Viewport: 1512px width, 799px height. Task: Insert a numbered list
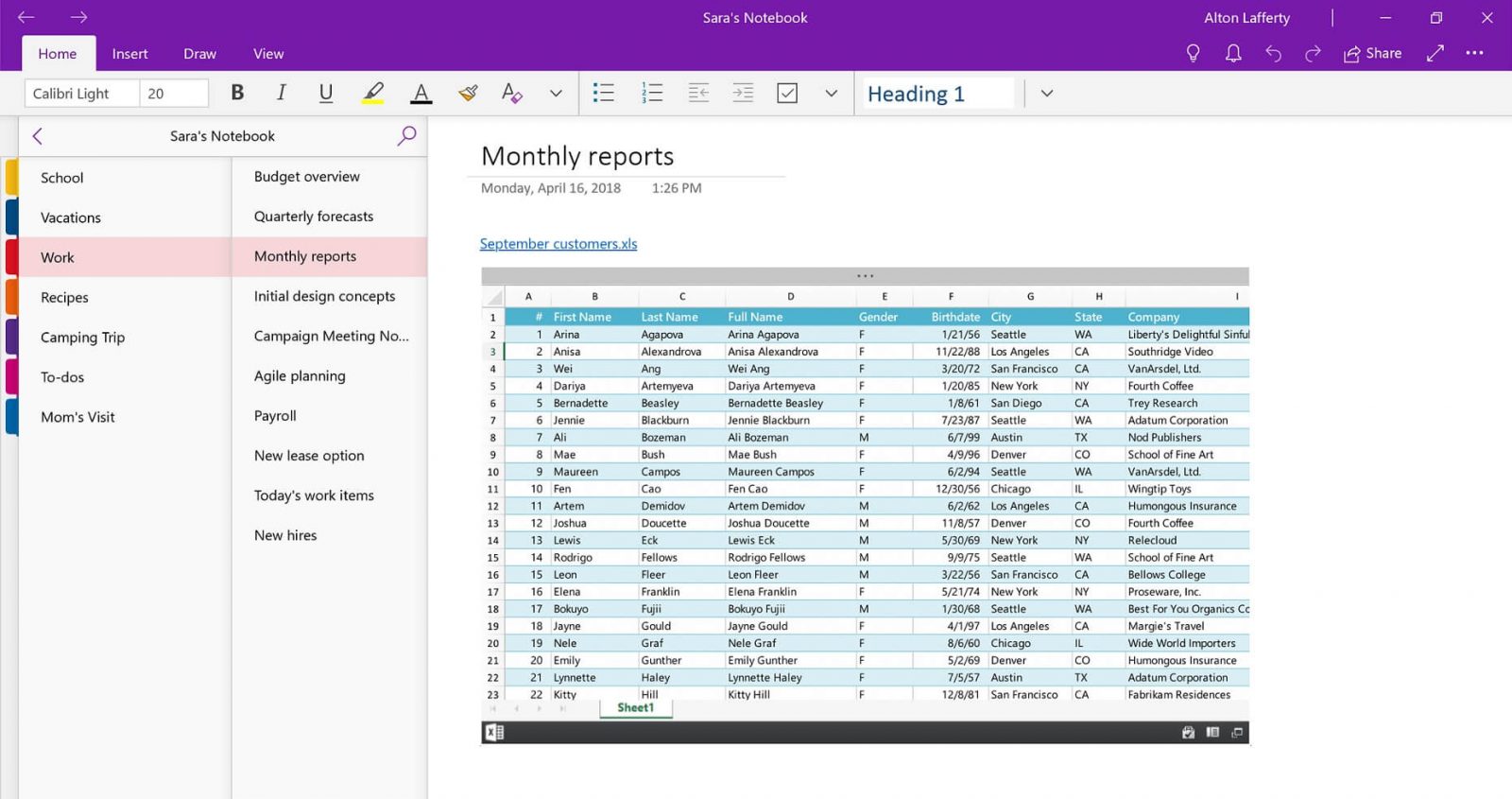tap(651, 93)
